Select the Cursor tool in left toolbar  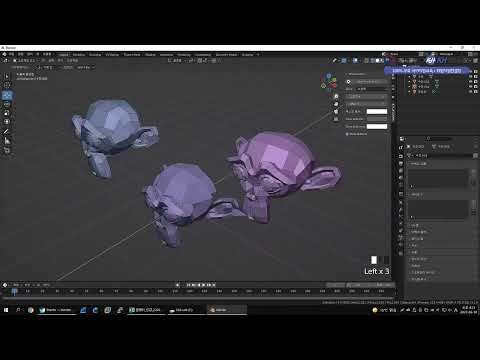tap(7, 85)
